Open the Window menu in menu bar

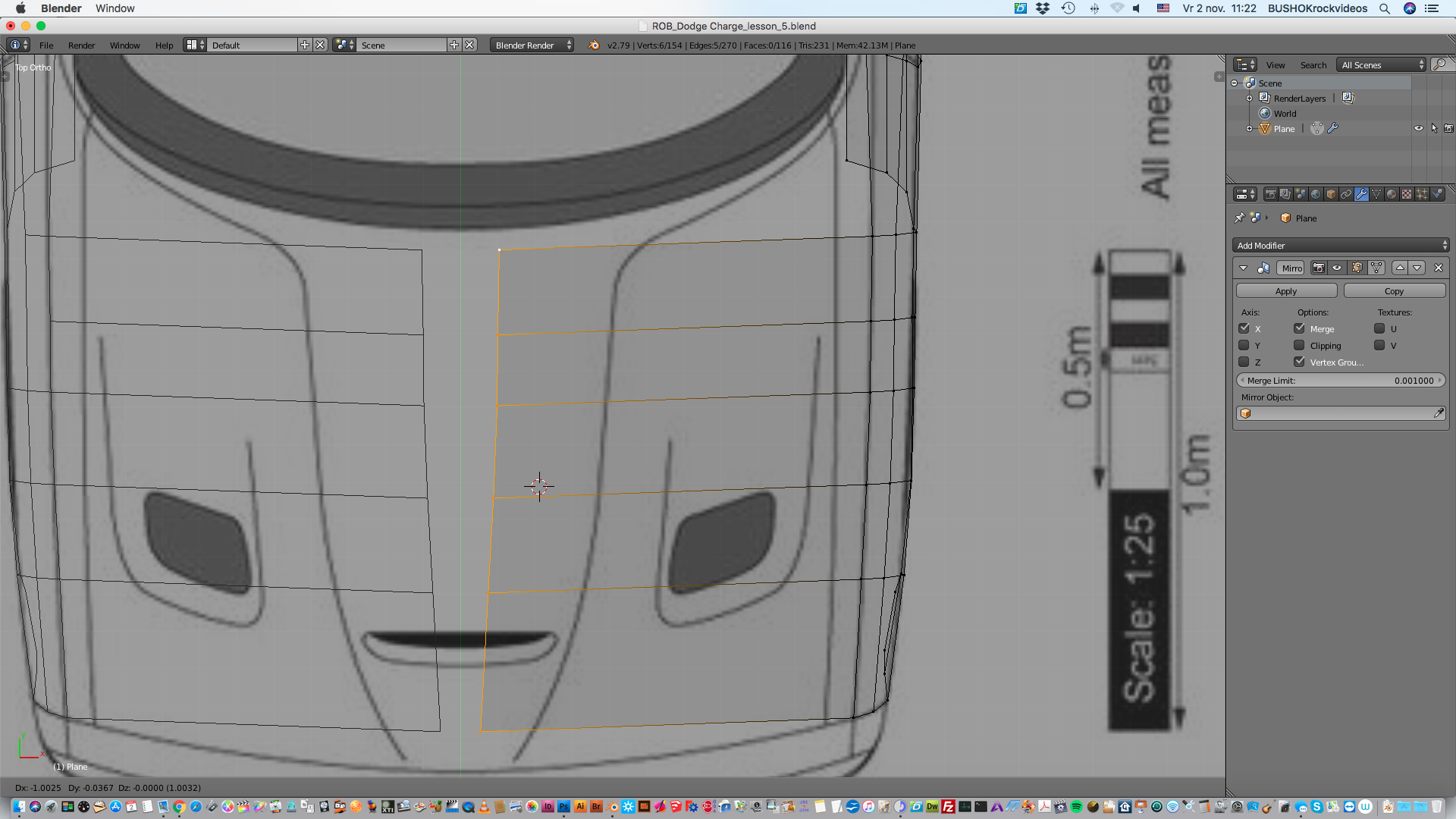pyautogui.click(x=114, y=8)
